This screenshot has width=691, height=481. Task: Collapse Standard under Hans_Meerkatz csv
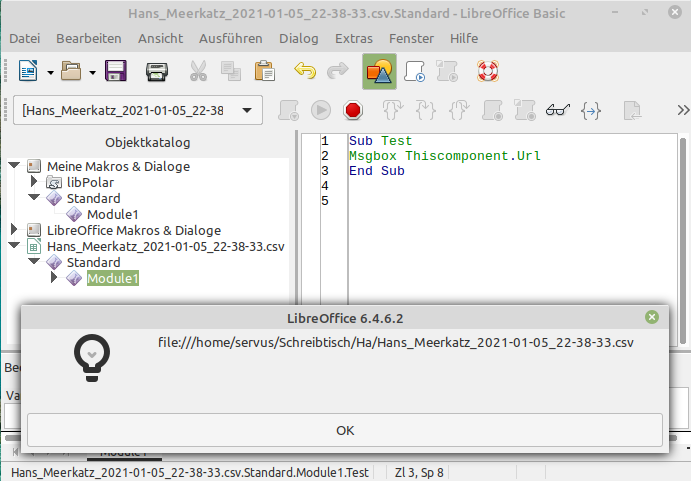[x=34, y=261]
